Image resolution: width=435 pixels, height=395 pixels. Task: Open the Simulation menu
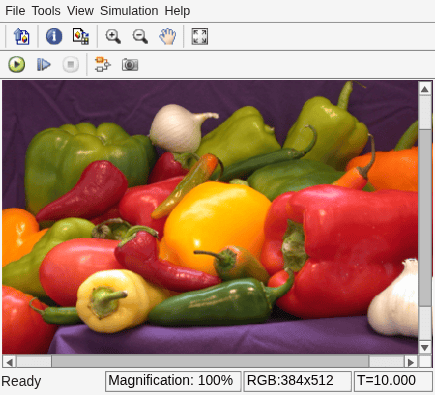129,11
